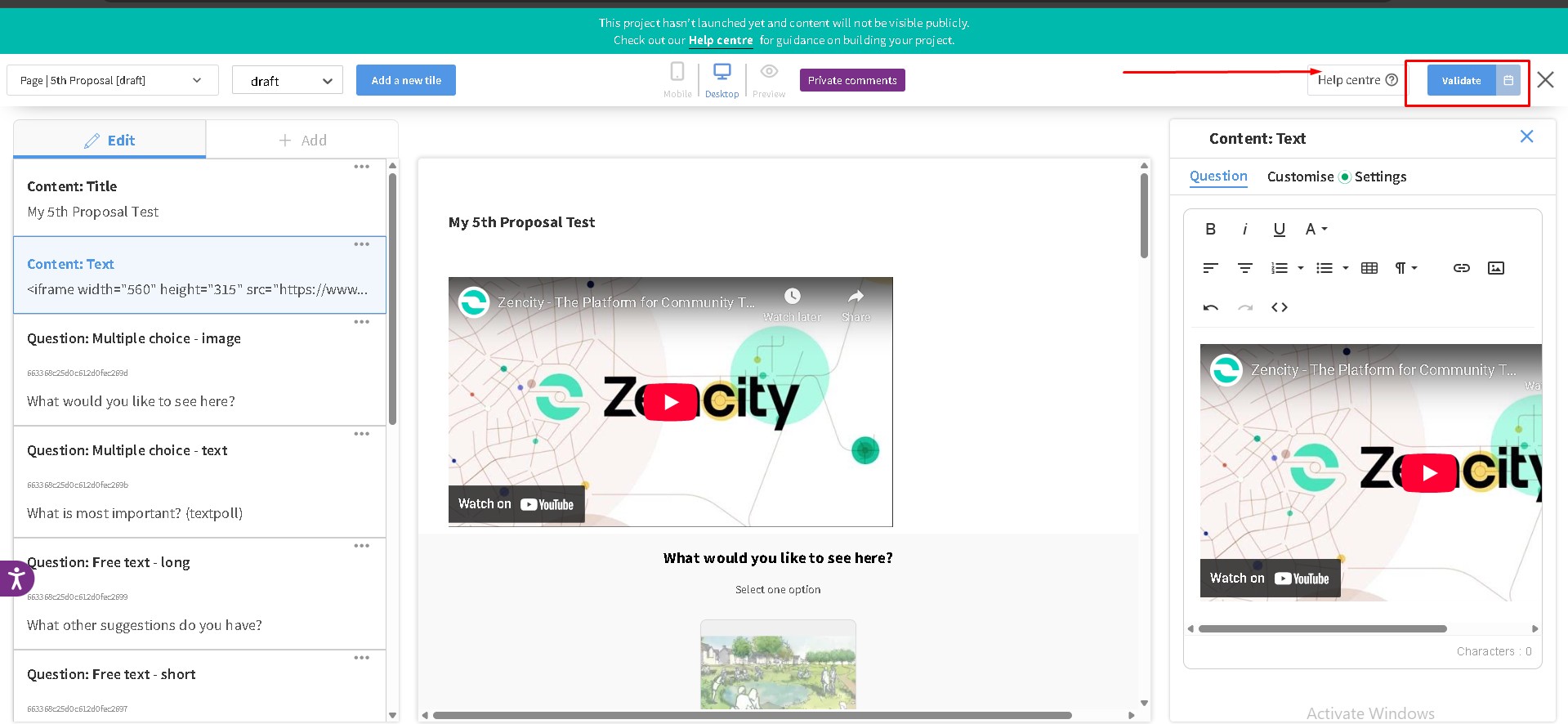Click the preview vertical scrollbar
The width and height of the screenshot is (1568, 724).
click(1144, 216)
